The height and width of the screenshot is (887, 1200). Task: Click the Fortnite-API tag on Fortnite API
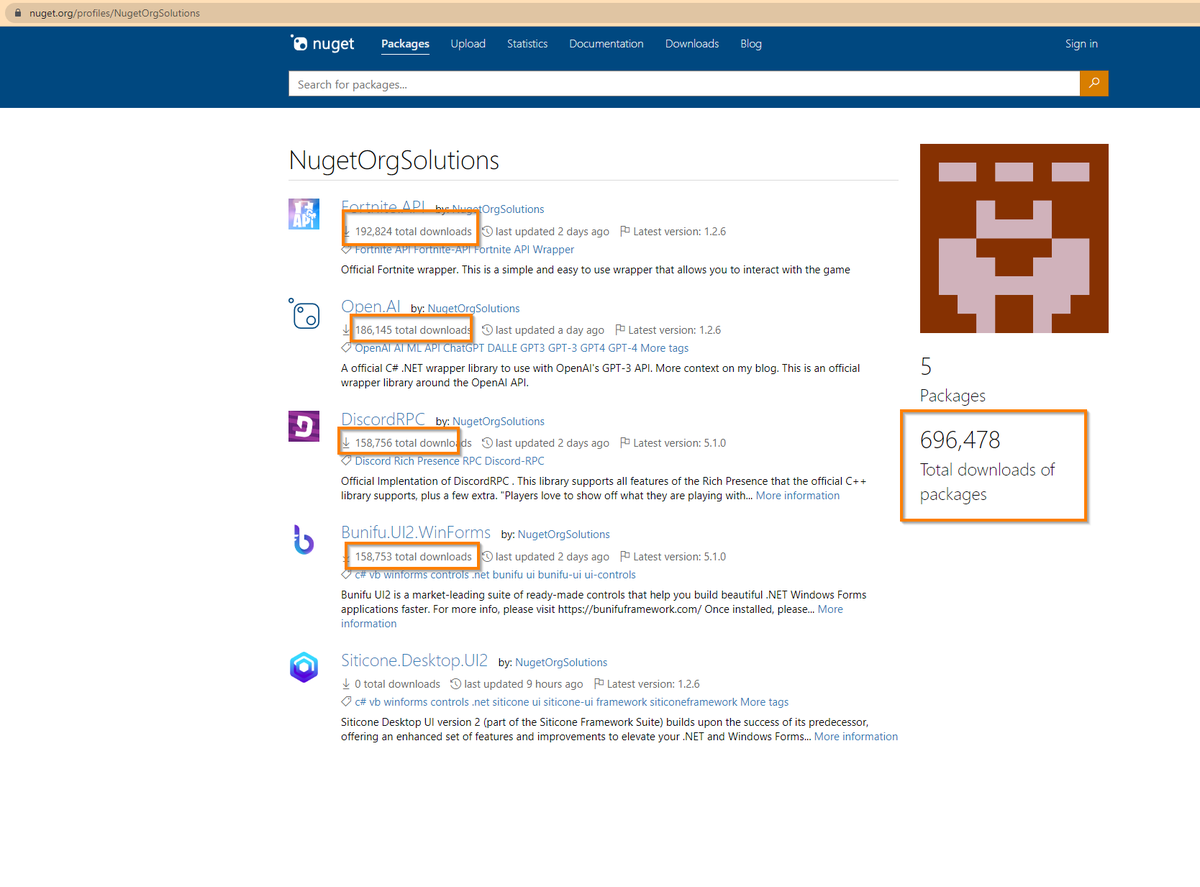pos(442,249)
